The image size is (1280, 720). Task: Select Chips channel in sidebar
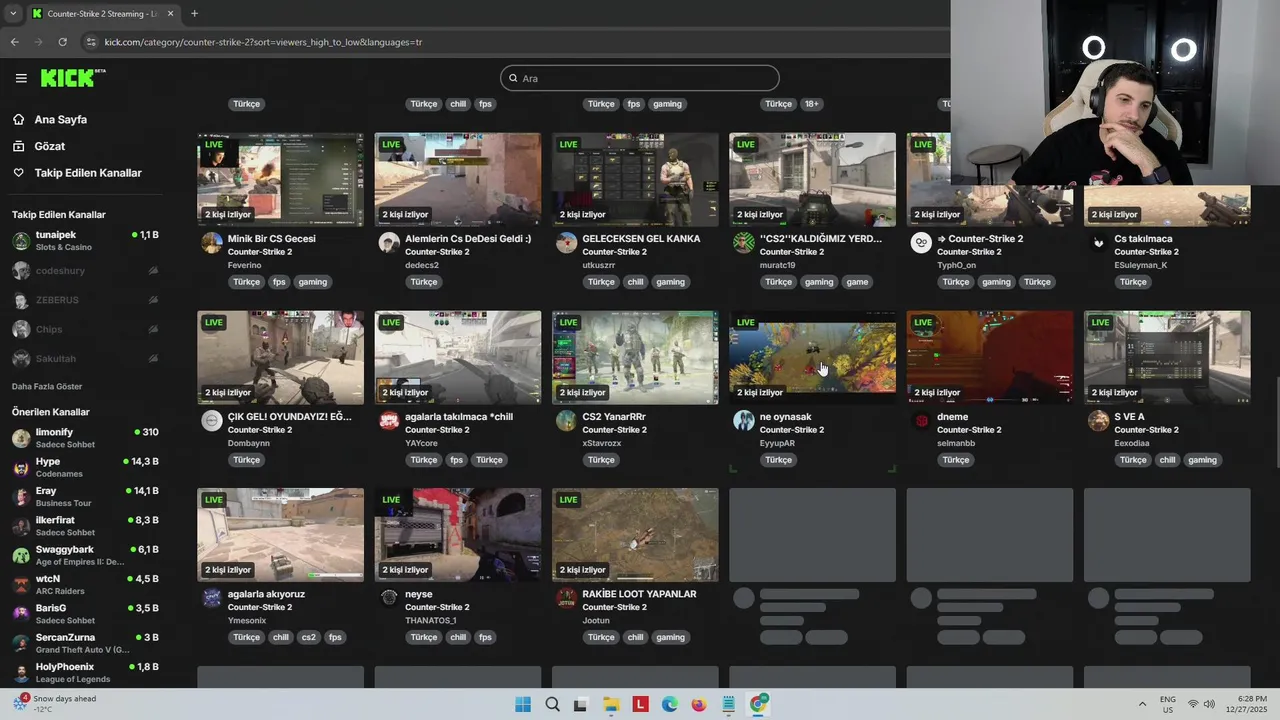(85, 329)
